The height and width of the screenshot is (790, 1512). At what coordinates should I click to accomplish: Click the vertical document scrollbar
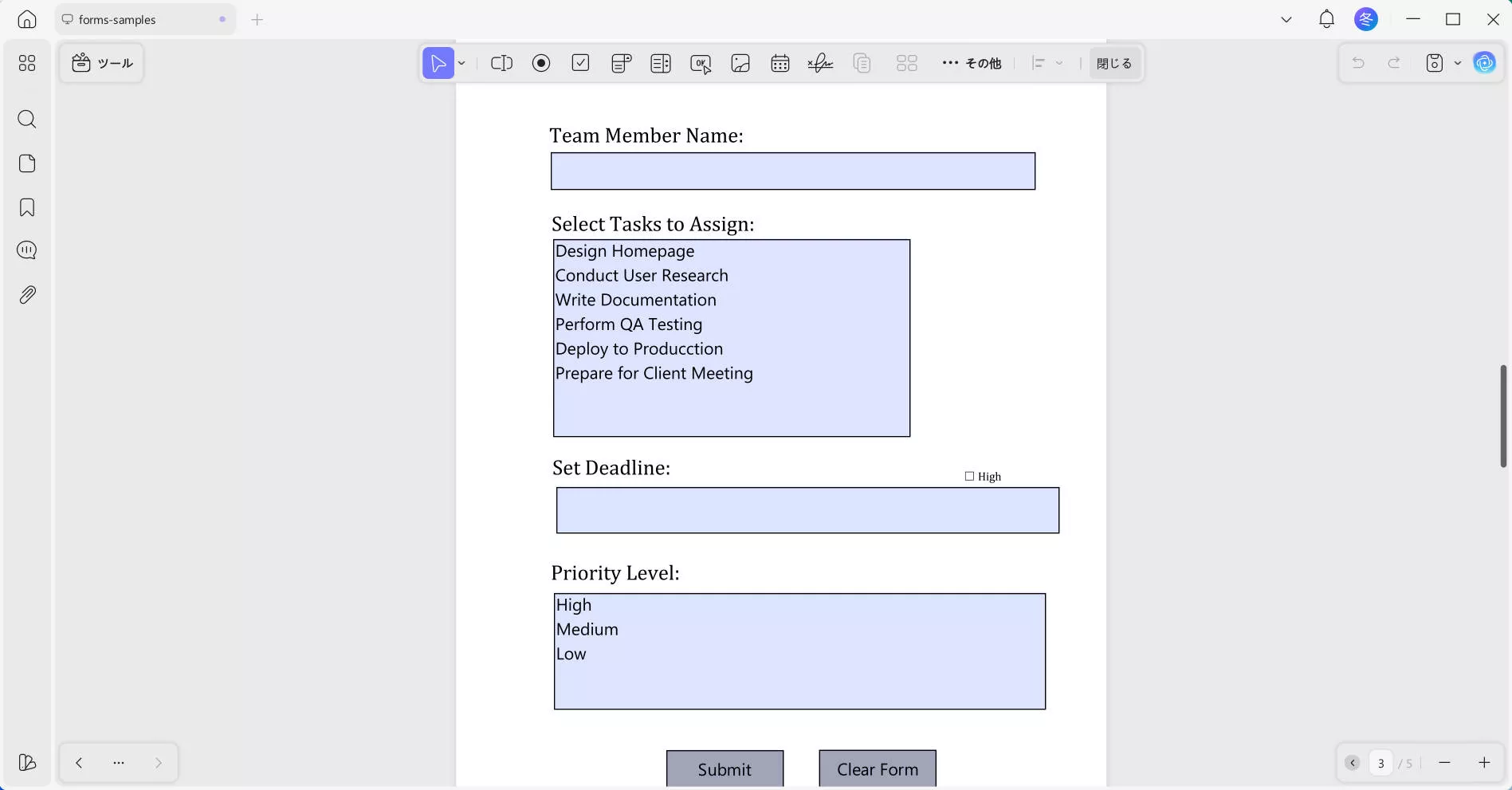pos(1503,416)
